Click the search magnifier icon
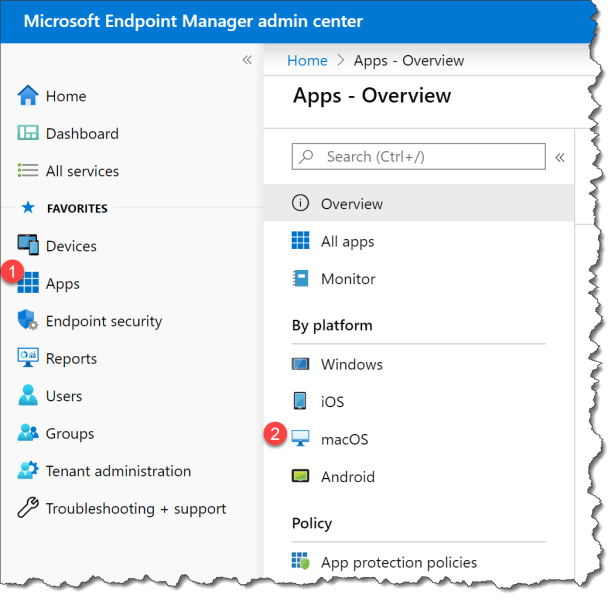The image size is (615, 601). click(306, 157)
